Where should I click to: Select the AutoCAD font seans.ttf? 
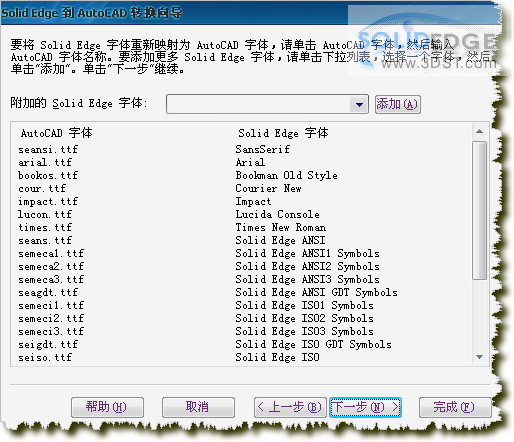(45, 240)
